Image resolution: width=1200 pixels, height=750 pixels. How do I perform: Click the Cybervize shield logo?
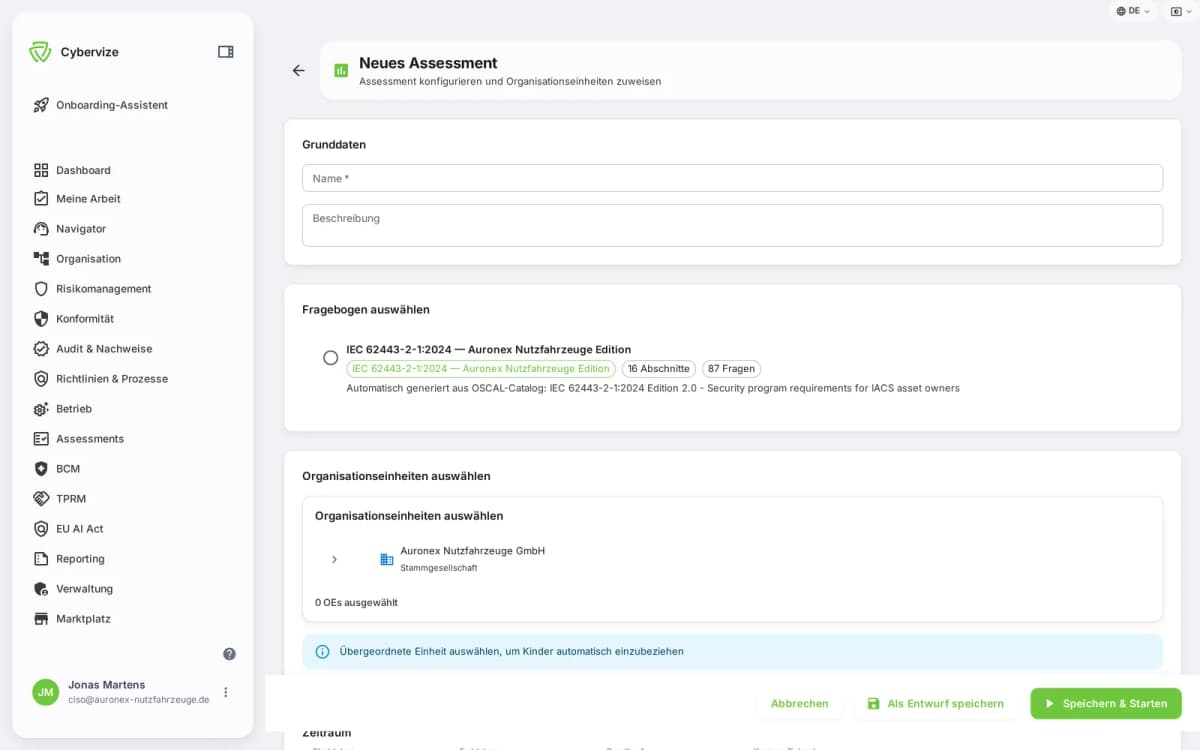(x=40, y=52)
